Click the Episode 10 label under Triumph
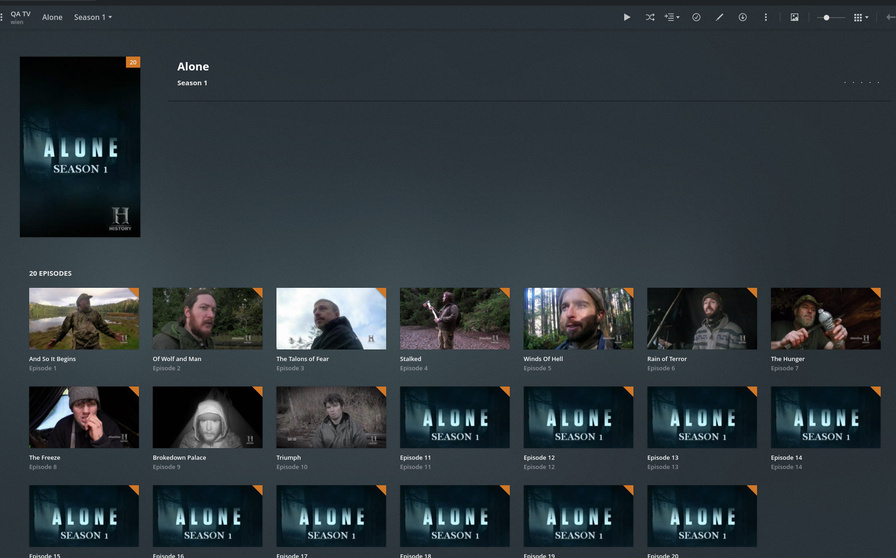The image size is (896, 558). [292, 467]
